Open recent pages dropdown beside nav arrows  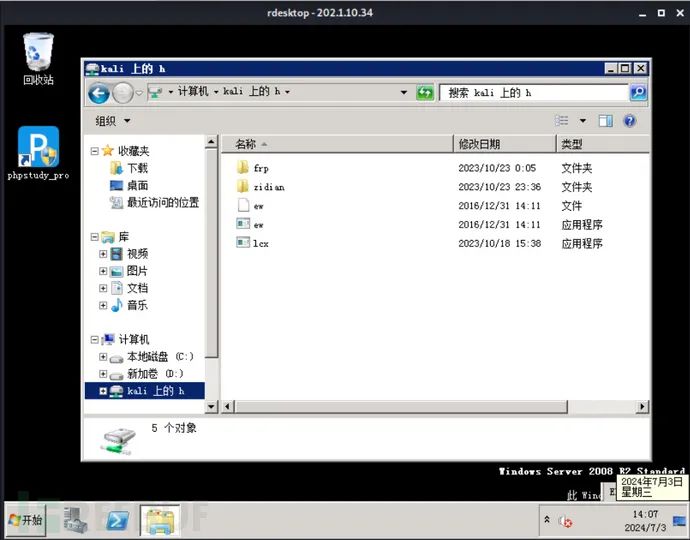[139, 93]
